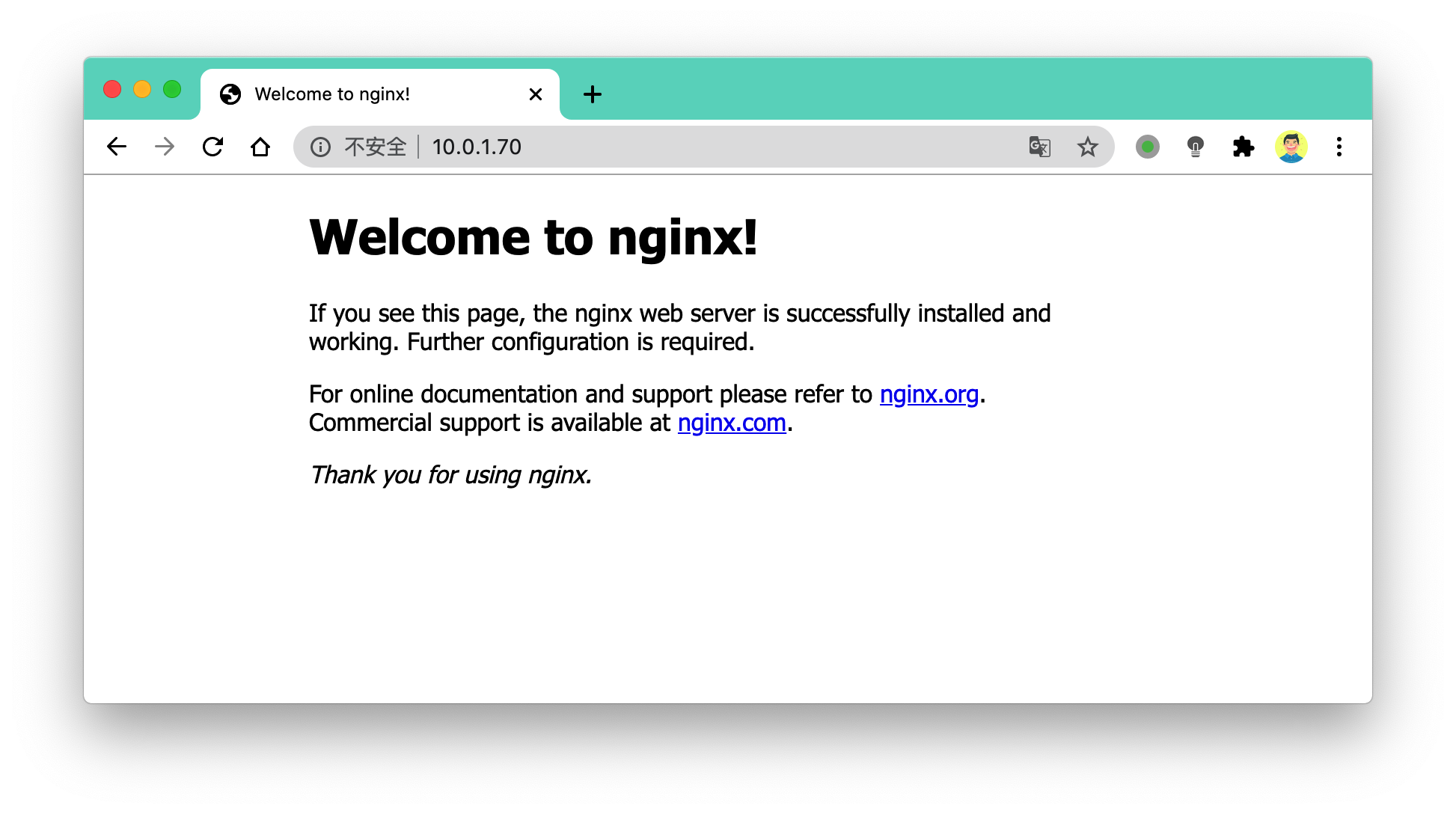Maximize the window with the green button
The height and width of the screenshot is (814, 1456).
172,90
